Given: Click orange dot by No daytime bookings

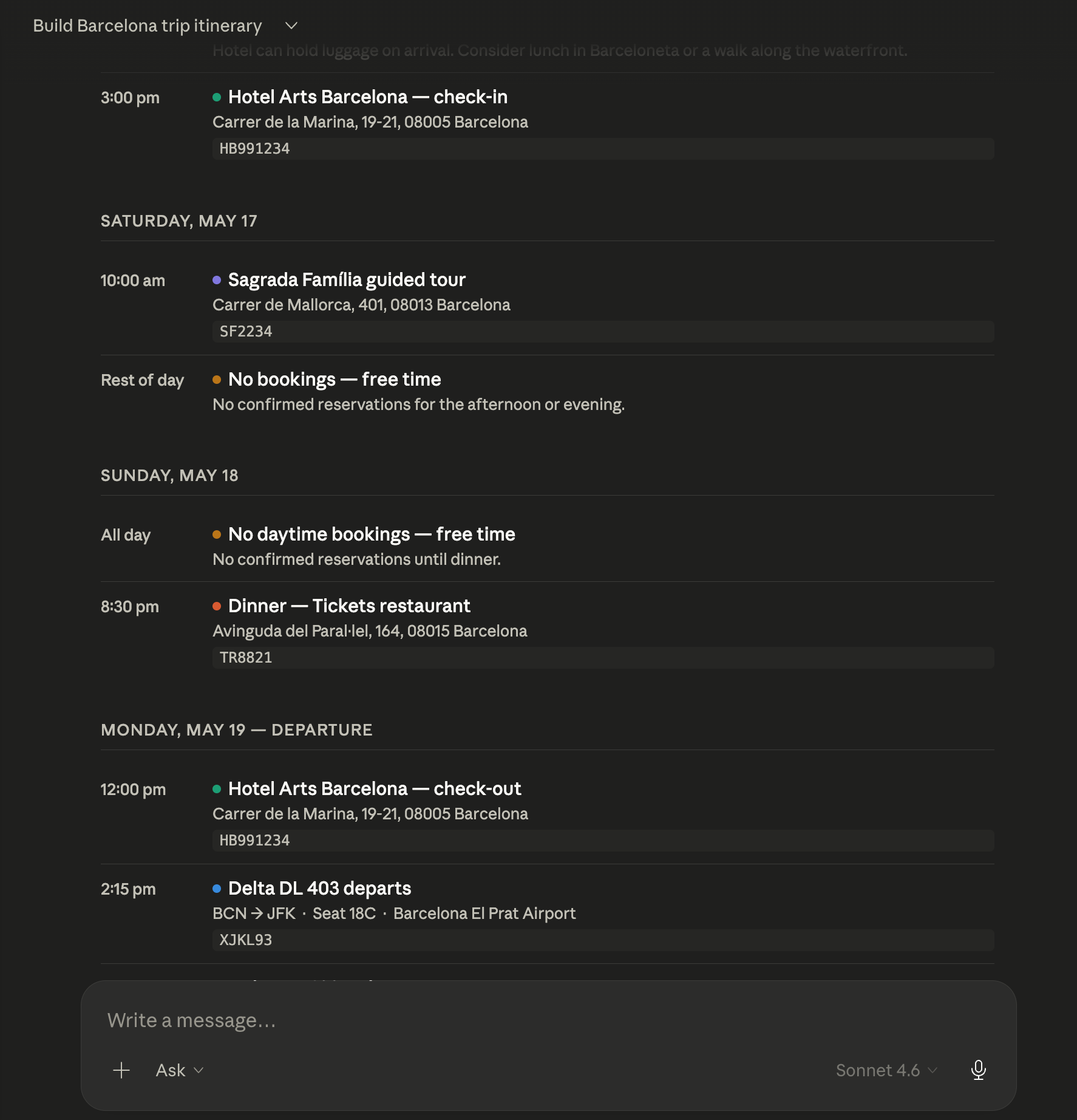Looking at the screenshot, I should click(217, 534).
